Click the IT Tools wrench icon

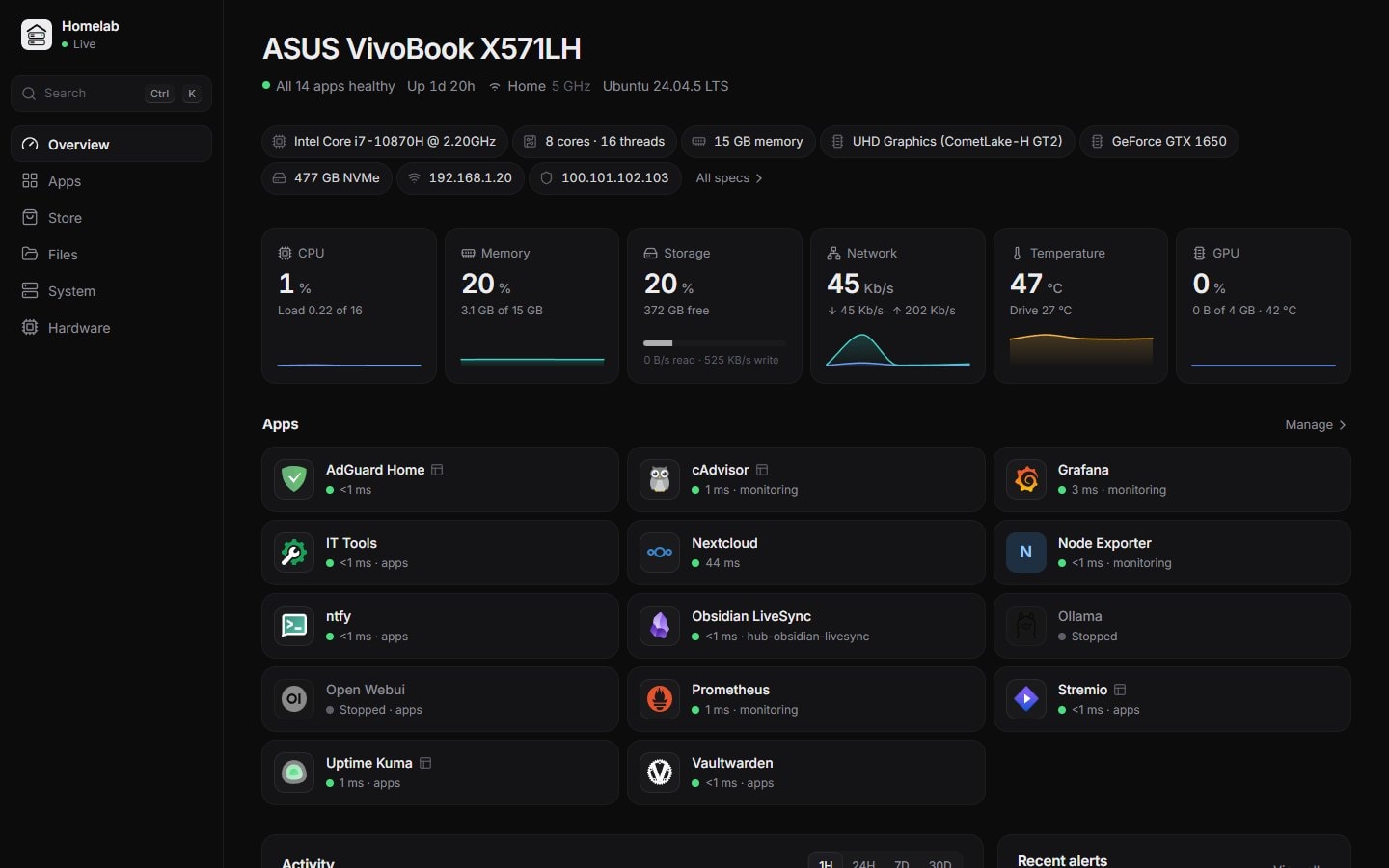pos(294,553)
